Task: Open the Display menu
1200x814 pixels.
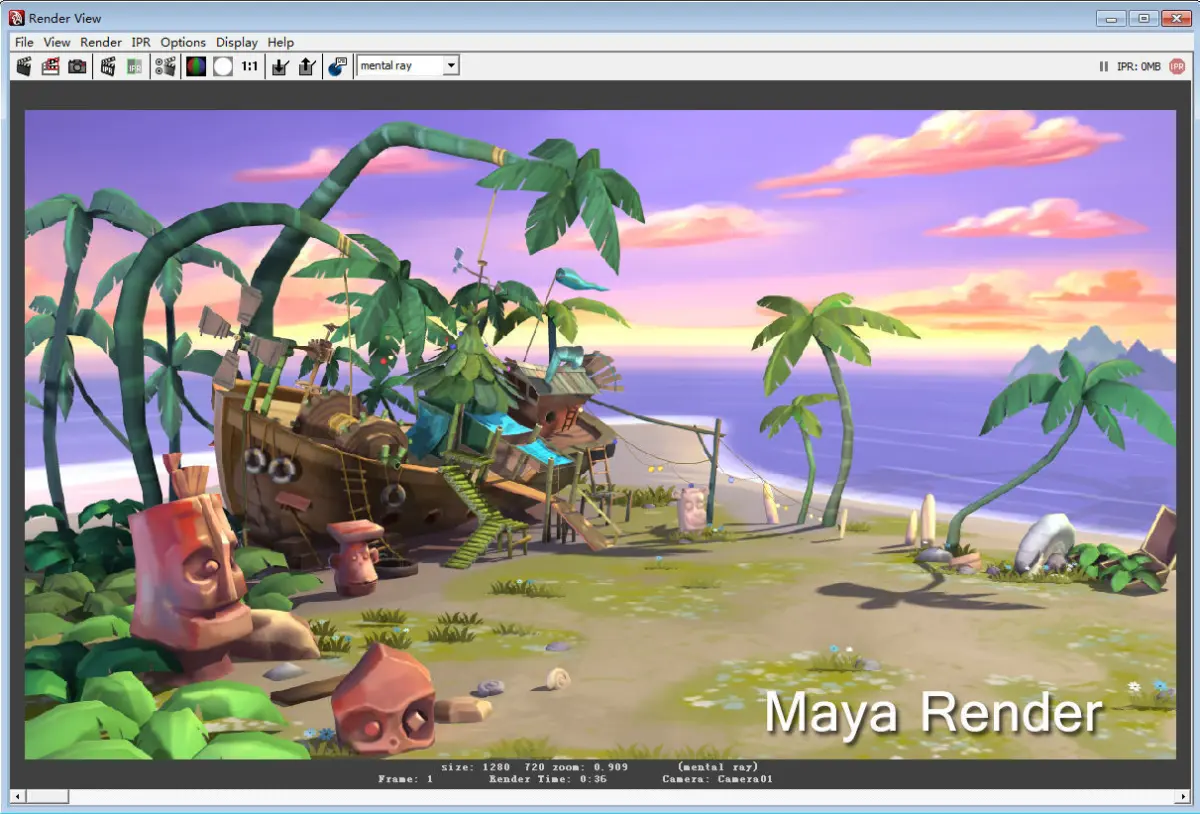Action: [237, 42]
